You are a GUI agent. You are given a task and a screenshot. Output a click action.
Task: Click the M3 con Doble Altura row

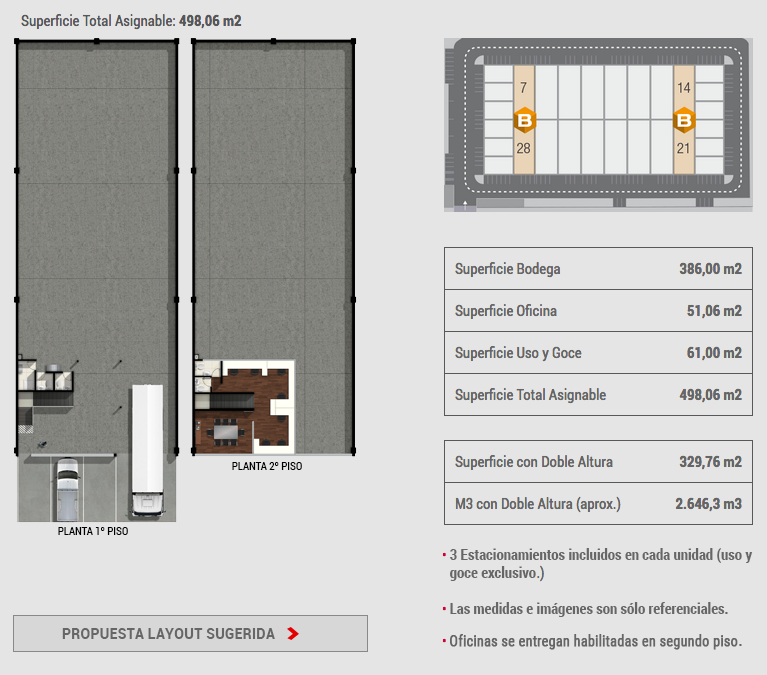pyautogui.click(x=598, y=504)
